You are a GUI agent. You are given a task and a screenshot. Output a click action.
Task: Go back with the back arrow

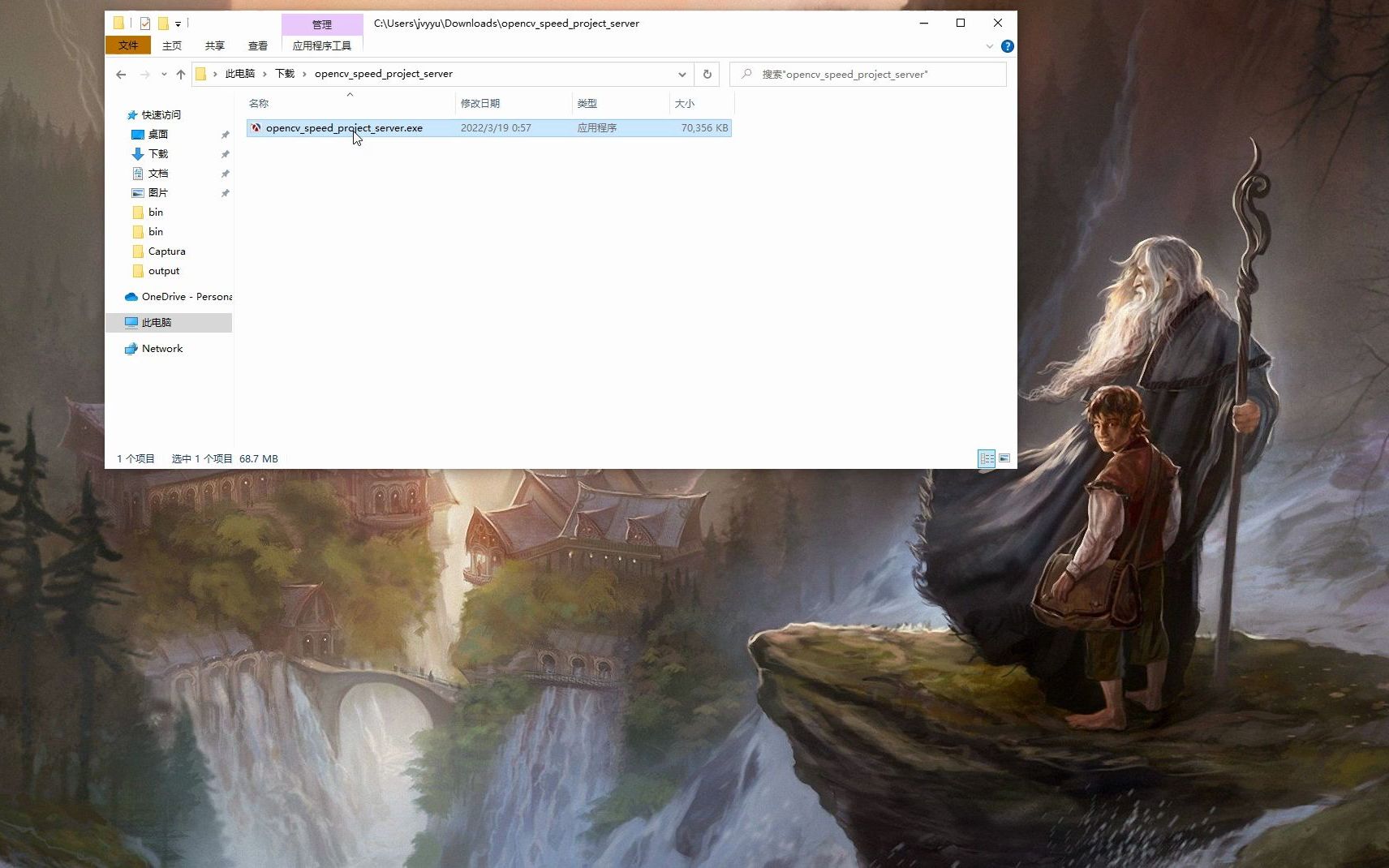coord(121,75)
